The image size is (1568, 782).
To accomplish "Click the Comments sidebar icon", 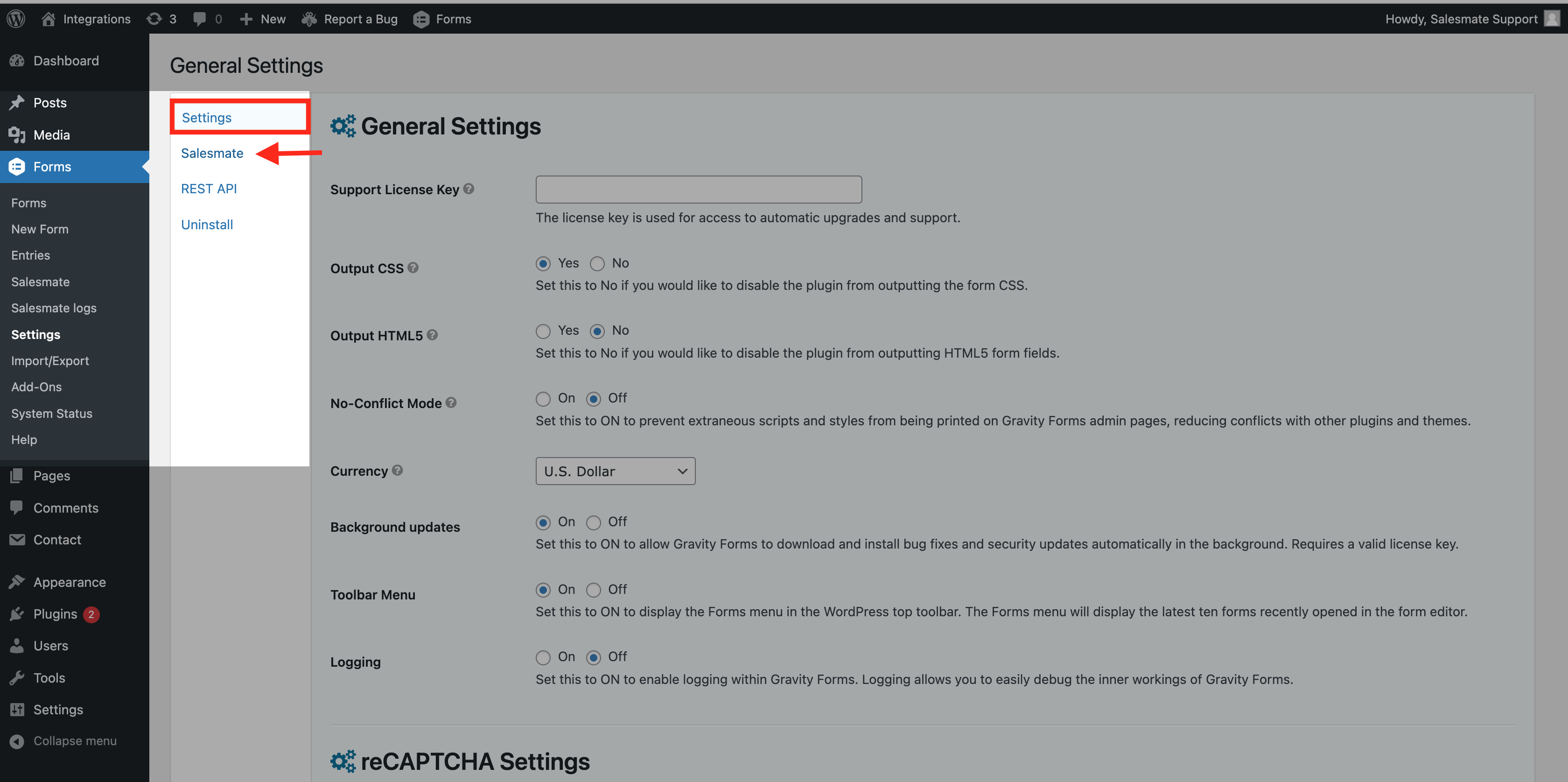I will [x=17, y=508].
